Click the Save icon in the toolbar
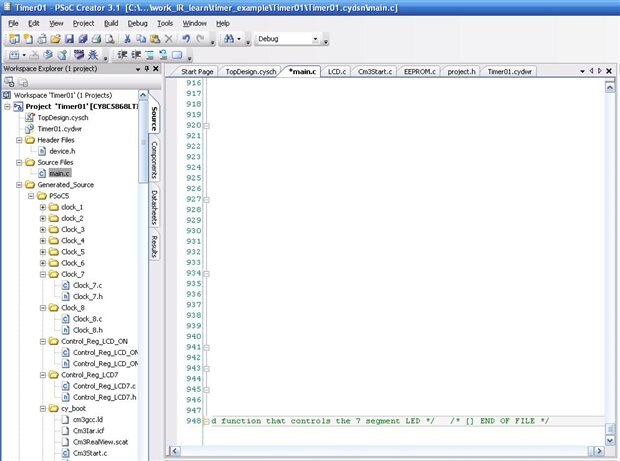This screenshot has width=620, height=461. pyautogui.click(x=69, y=39)
